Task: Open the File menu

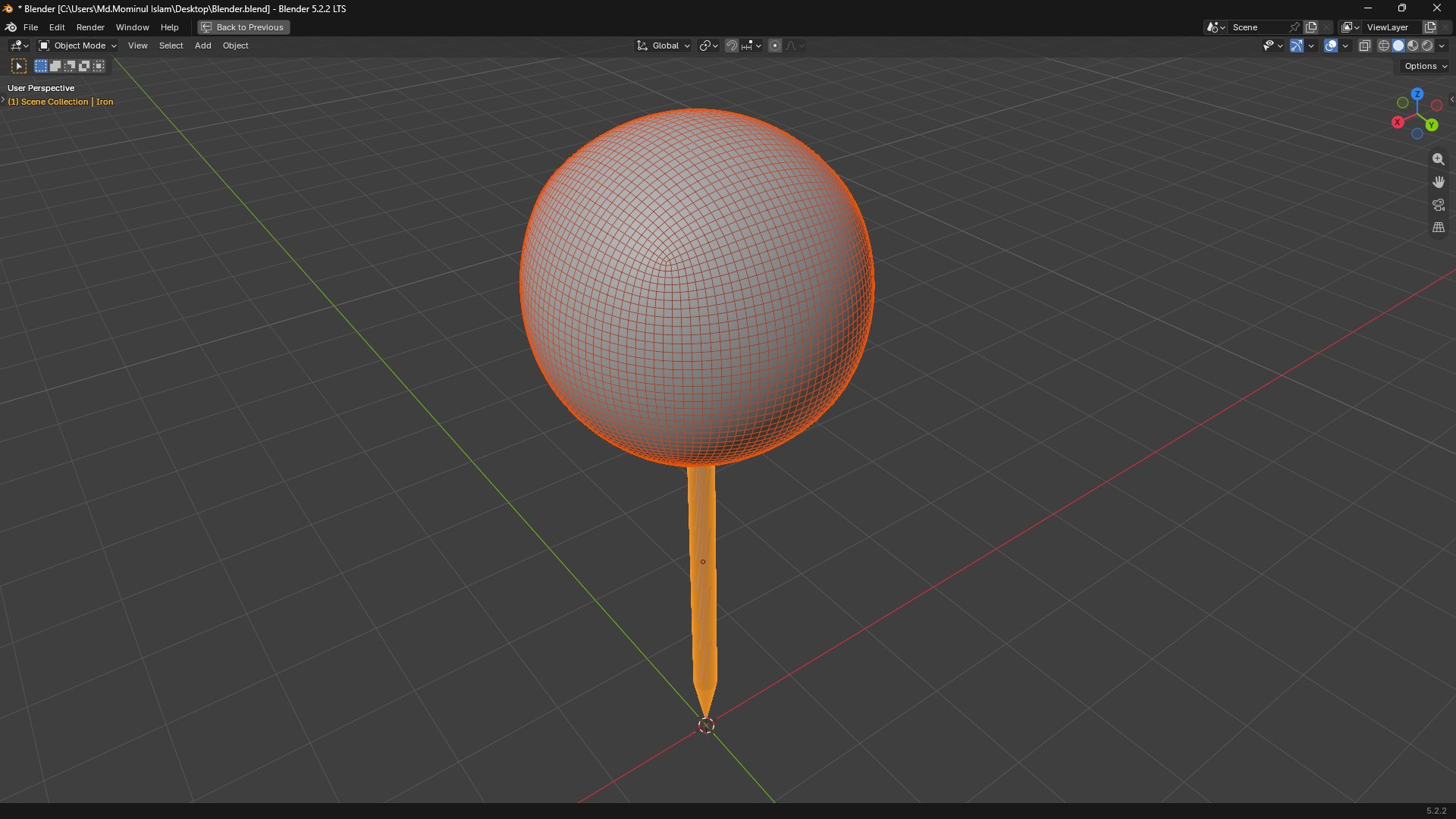Action: pyautogui.click(x=30, y=27)
